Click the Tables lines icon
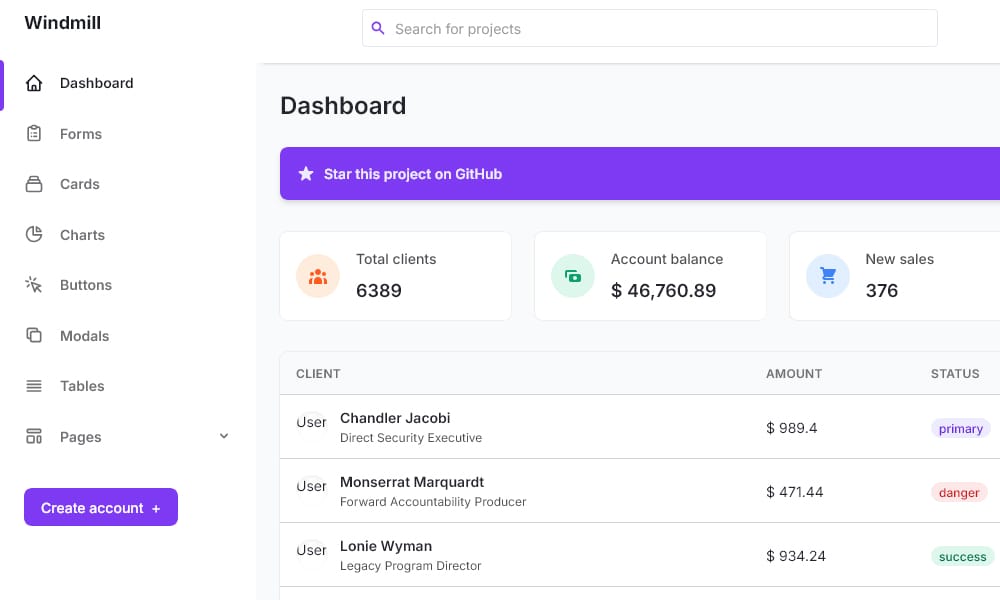 (x=34, y=386)
